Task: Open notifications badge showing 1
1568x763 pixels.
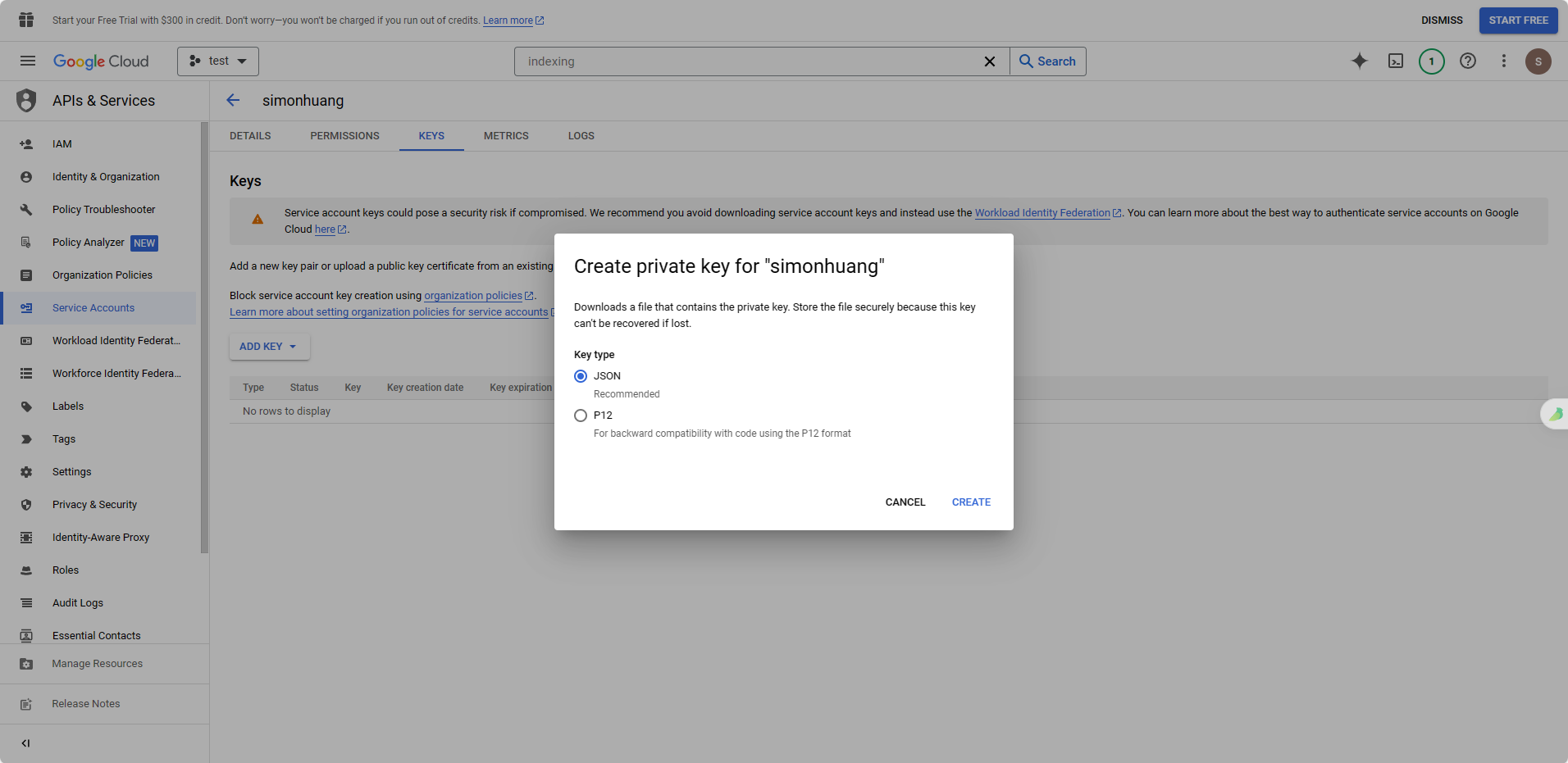Action: pos(1432,61)
